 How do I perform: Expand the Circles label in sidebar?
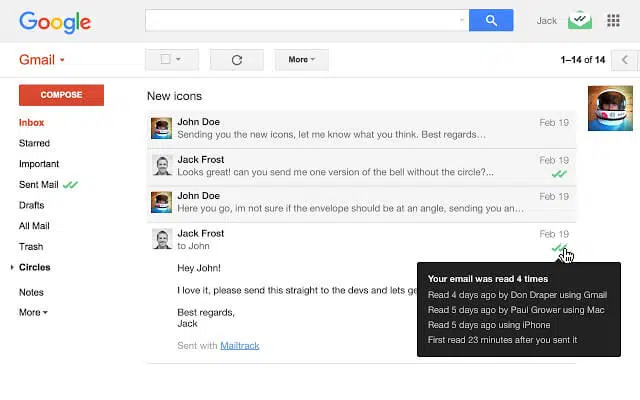point(34,267)
